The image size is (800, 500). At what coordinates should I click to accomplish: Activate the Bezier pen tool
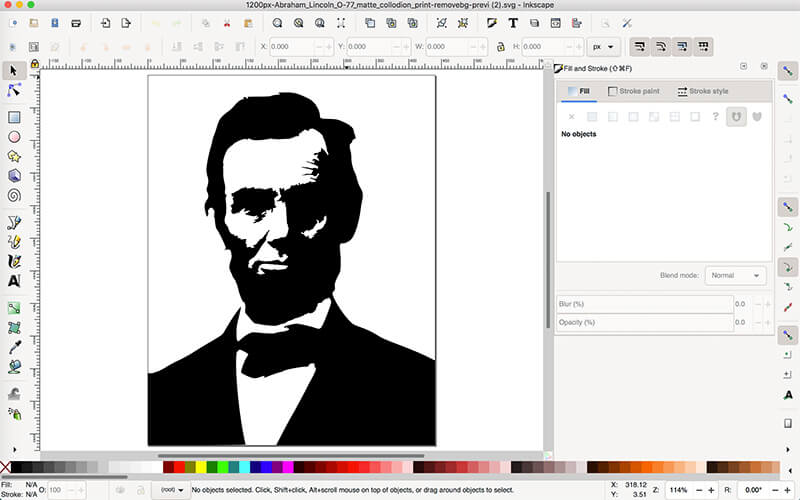pyautogui.click(x=14, y=222)
